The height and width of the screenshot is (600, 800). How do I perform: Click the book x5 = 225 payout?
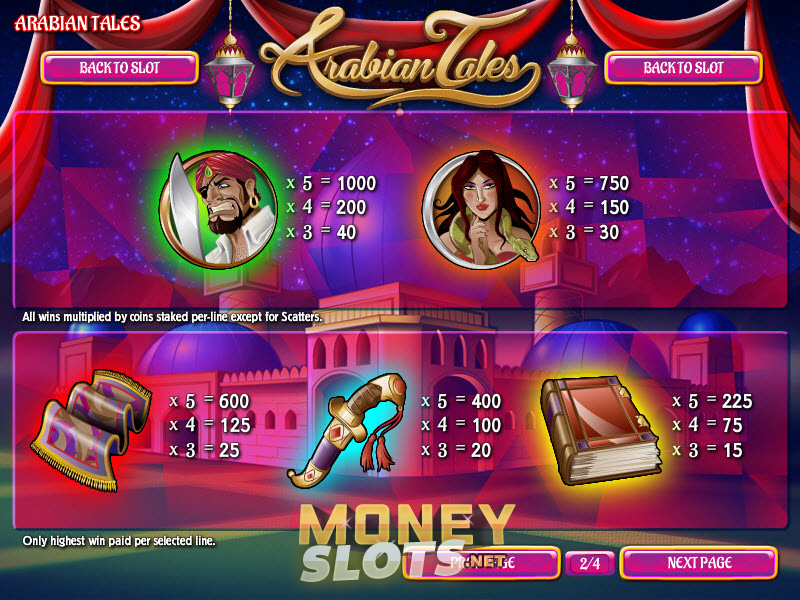click(x=713, y=402)
